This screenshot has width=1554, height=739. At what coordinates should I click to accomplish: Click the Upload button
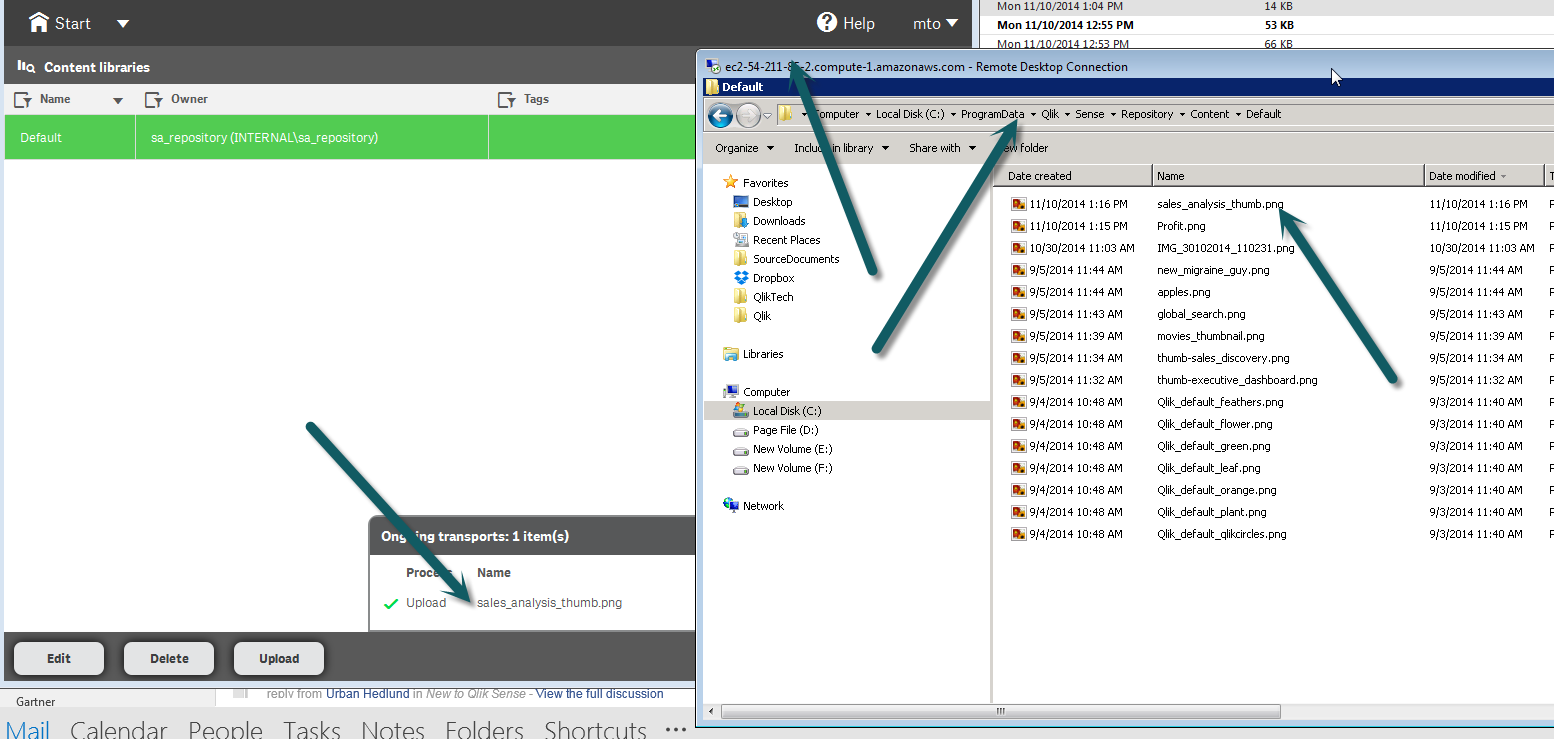tap(279, 658)
